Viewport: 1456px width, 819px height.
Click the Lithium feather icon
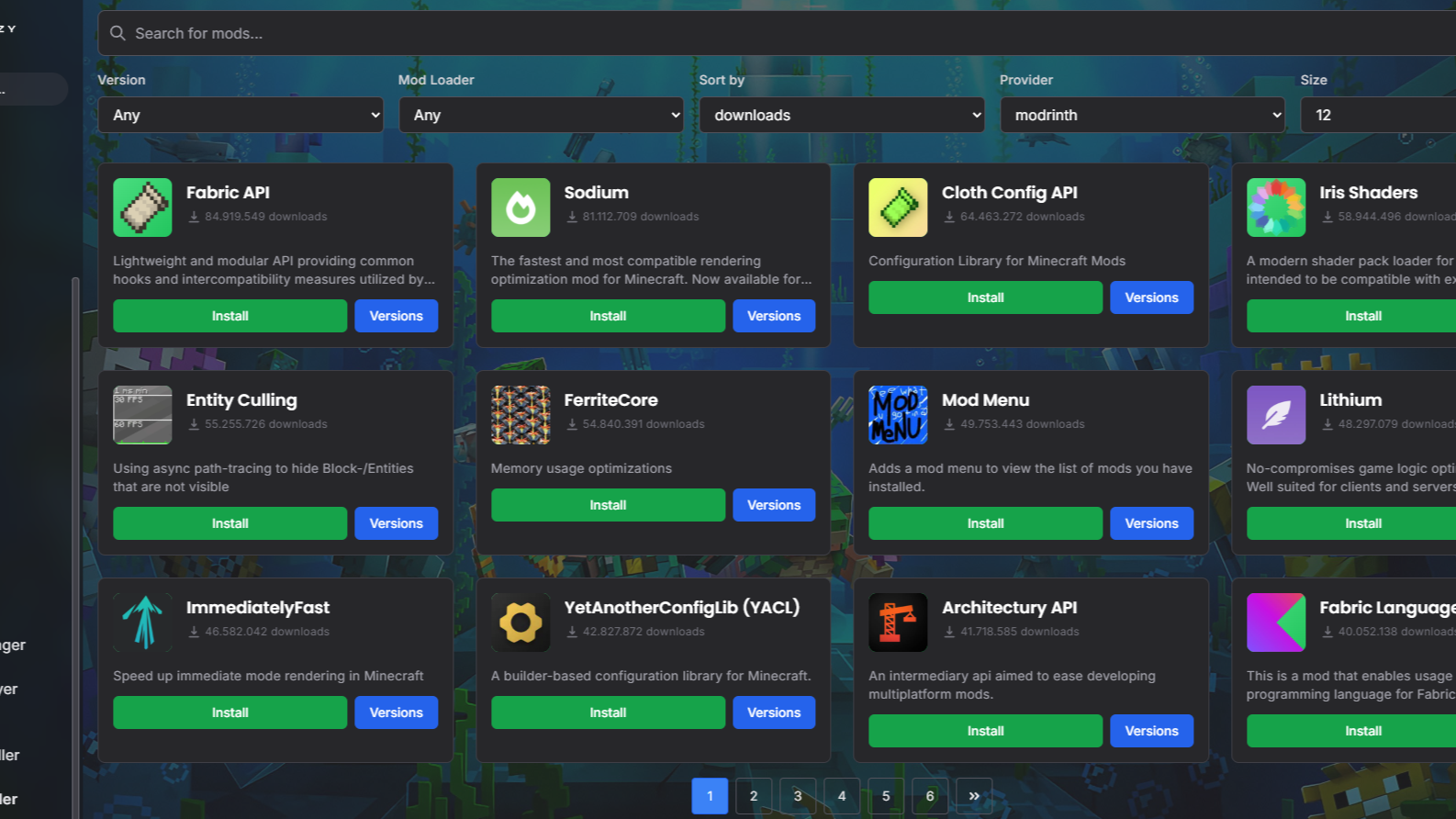(x=1276, y=415)
